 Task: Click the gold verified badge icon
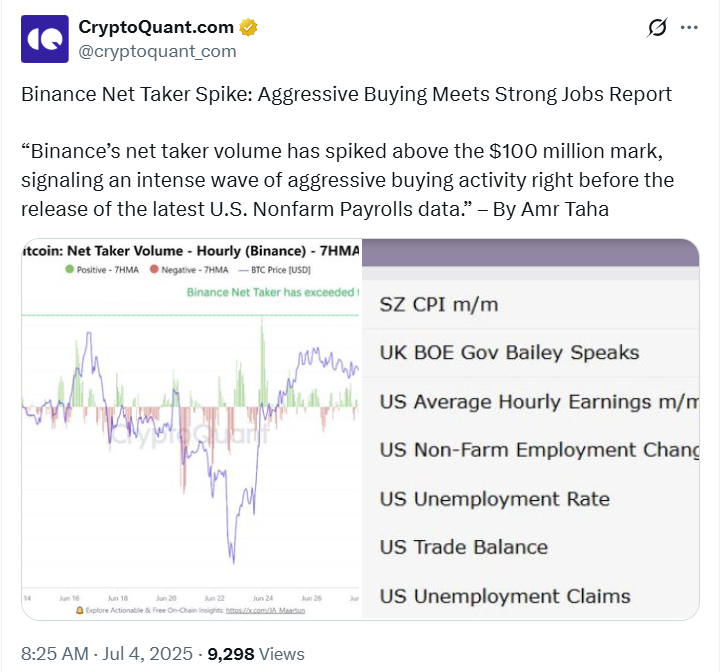coord(249,28)
